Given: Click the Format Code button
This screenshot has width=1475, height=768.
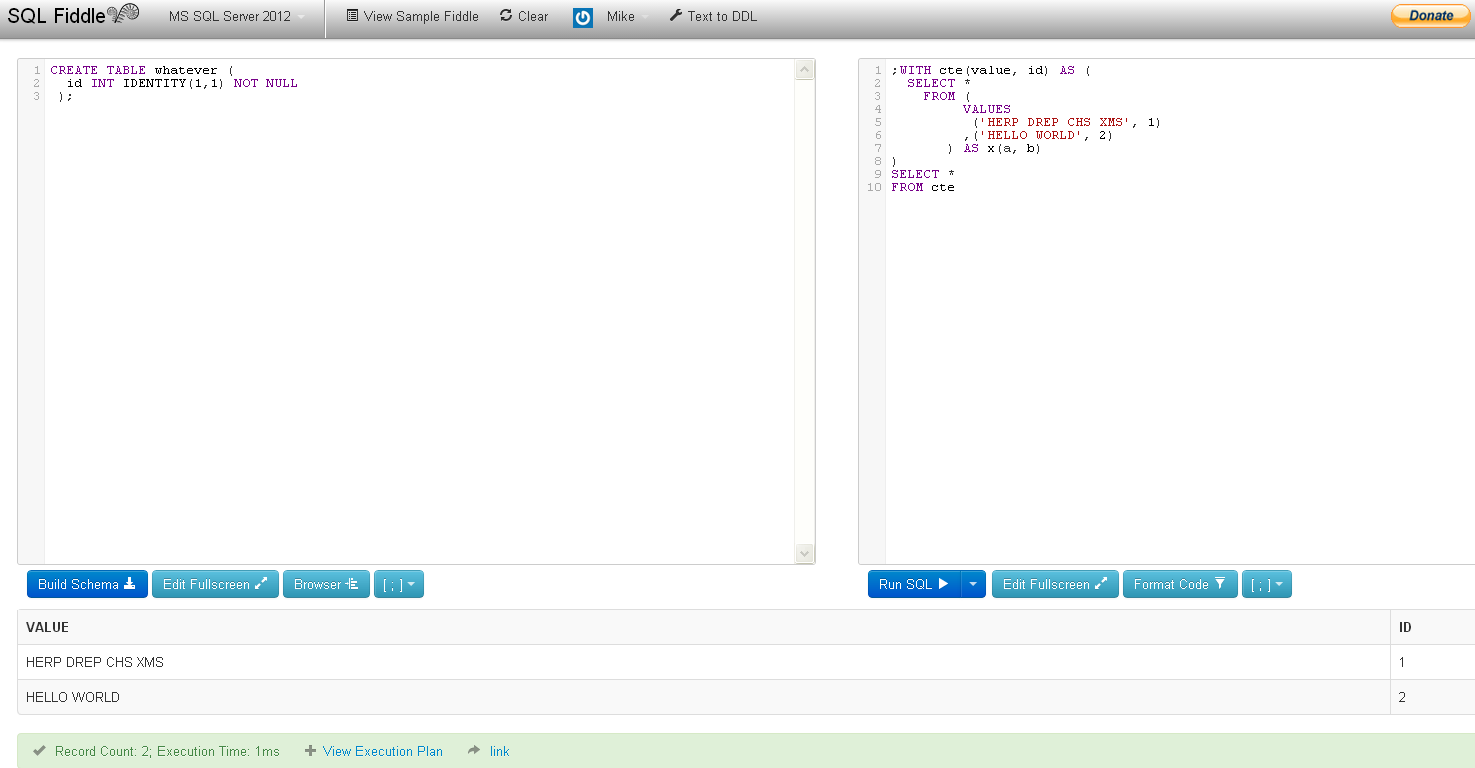Looking at the screenshot, I should click(1180, 584).
